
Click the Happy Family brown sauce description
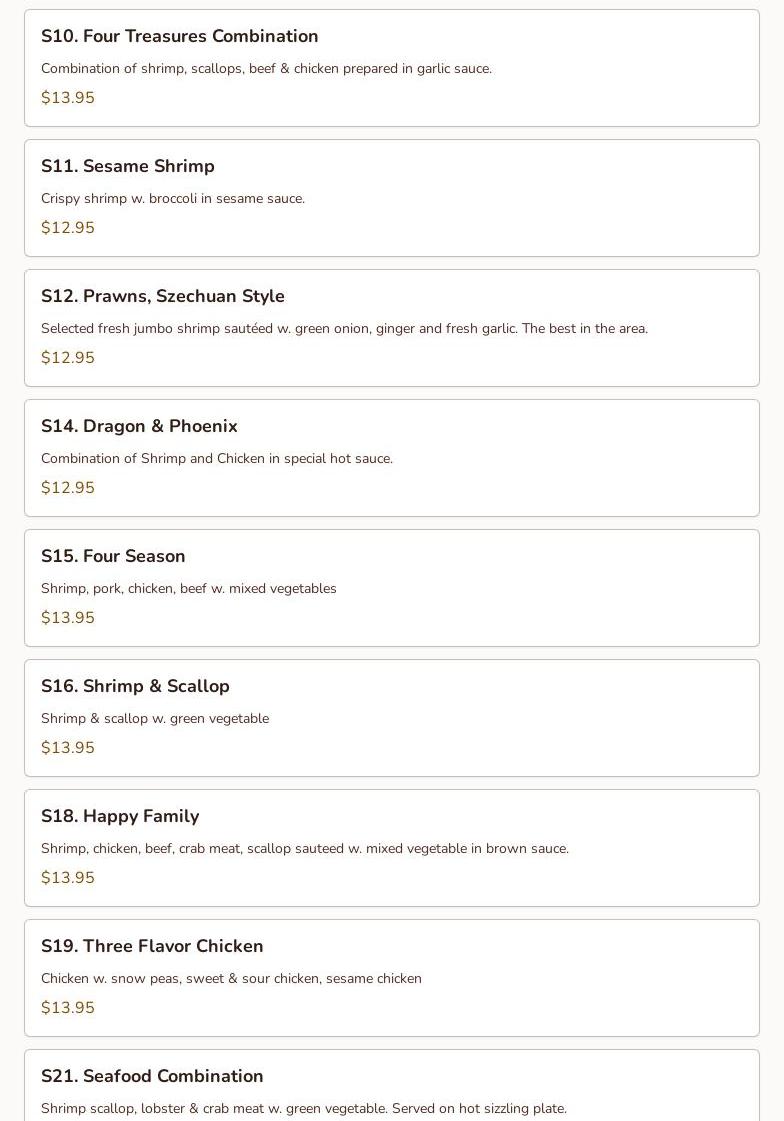pyautogui.click(x=305, y=849)
